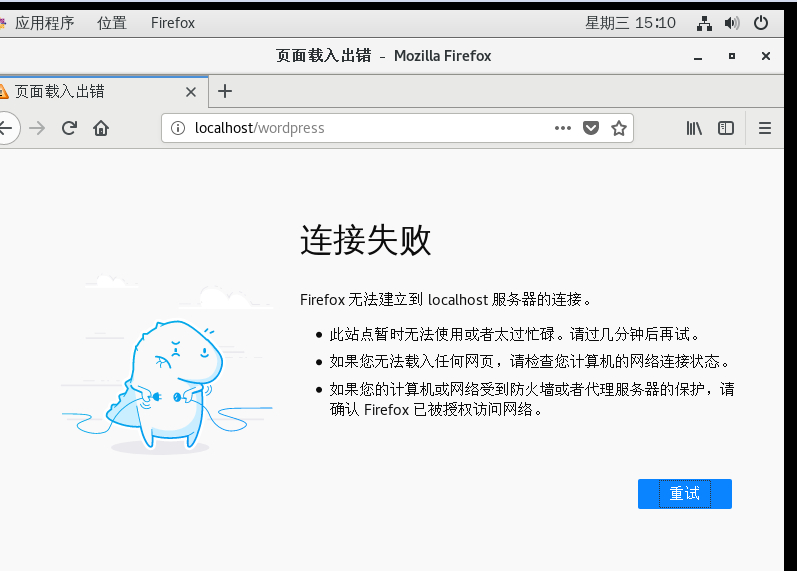
Task: Click the 星期三 15:10 clock
Action: coord(630,23)
